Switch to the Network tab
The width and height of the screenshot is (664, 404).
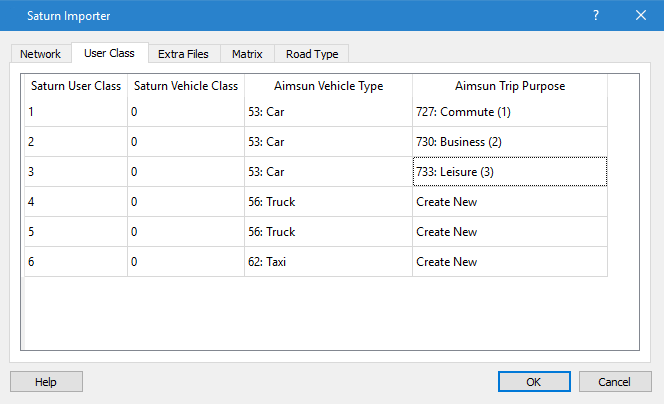(41, 54)
